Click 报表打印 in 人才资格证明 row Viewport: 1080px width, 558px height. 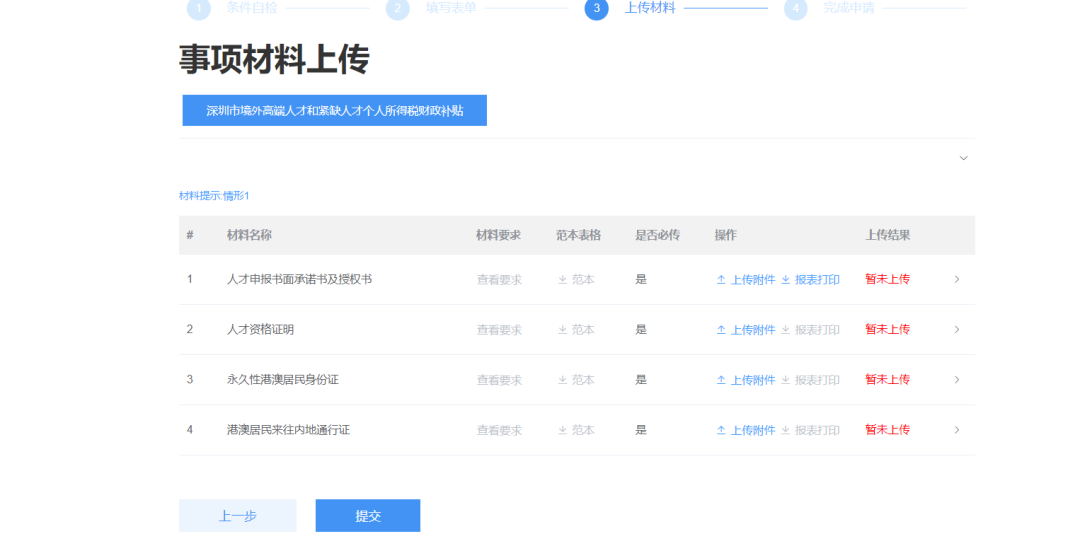811,330
